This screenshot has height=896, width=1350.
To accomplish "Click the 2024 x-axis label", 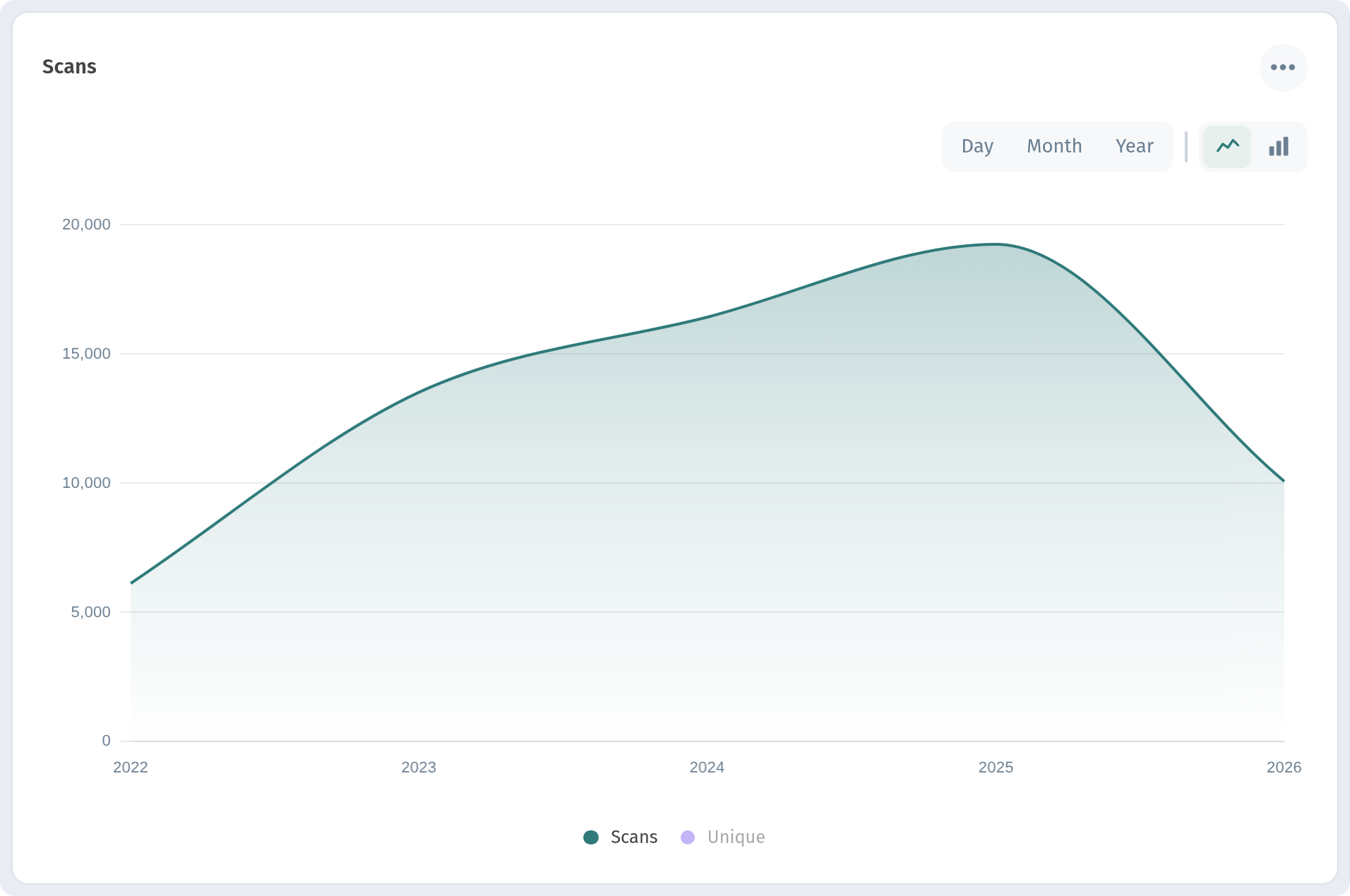I will point(707,767).
